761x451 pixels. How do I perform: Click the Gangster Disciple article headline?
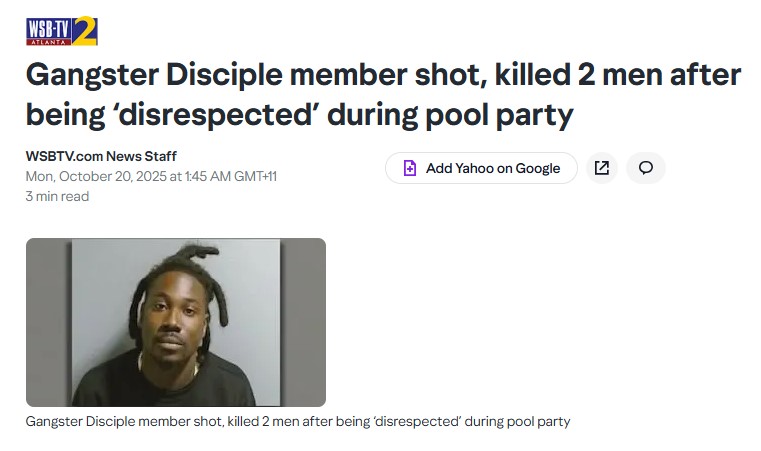point(383,94)
